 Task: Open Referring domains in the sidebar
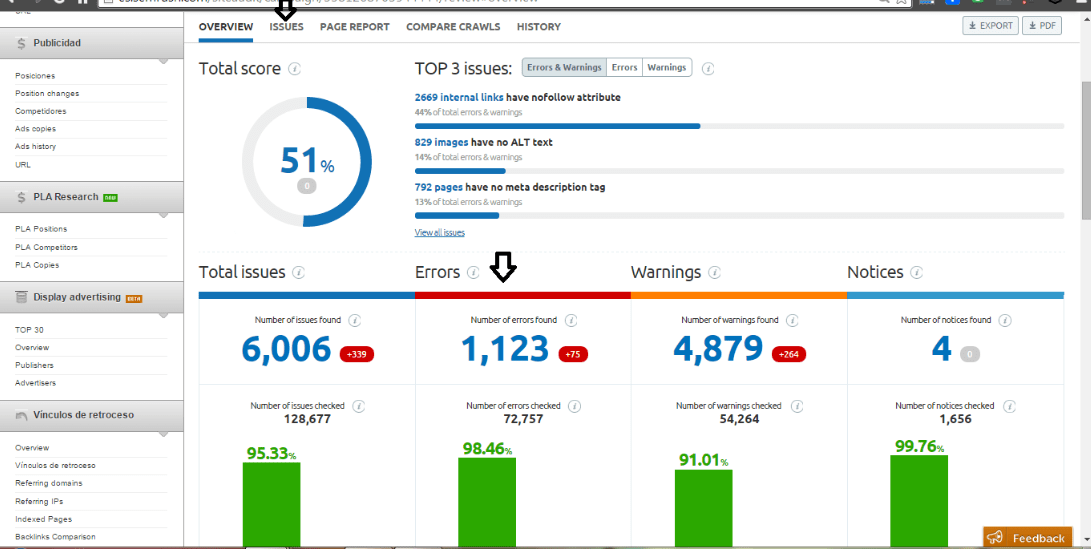pyautogui.click(x=49, y=483)
